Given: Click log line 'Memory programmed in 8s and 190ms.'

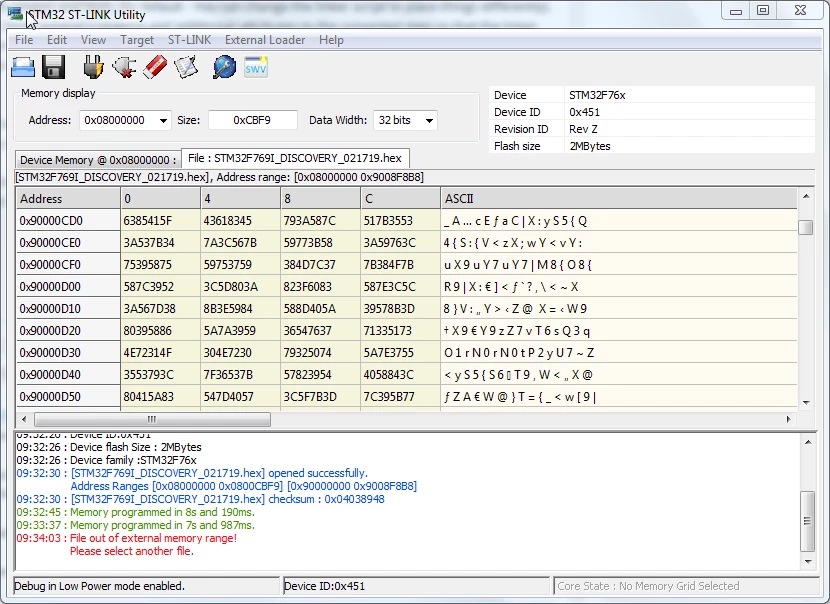Looking at the screenshot, I should coord(162,512).
